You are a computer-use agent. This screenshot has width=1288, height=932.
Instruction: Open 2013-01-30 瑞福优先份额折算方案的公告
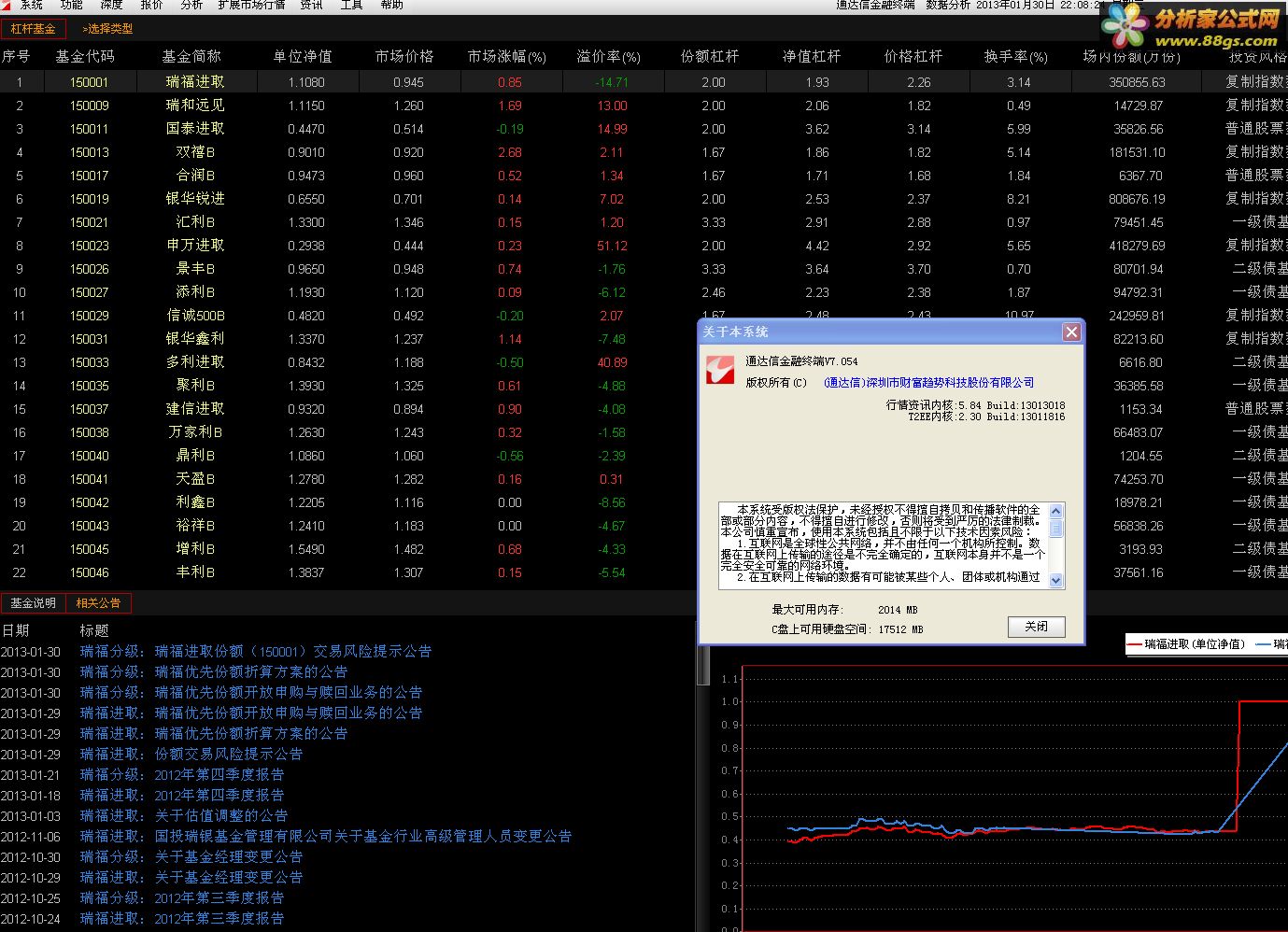(214, 672)
